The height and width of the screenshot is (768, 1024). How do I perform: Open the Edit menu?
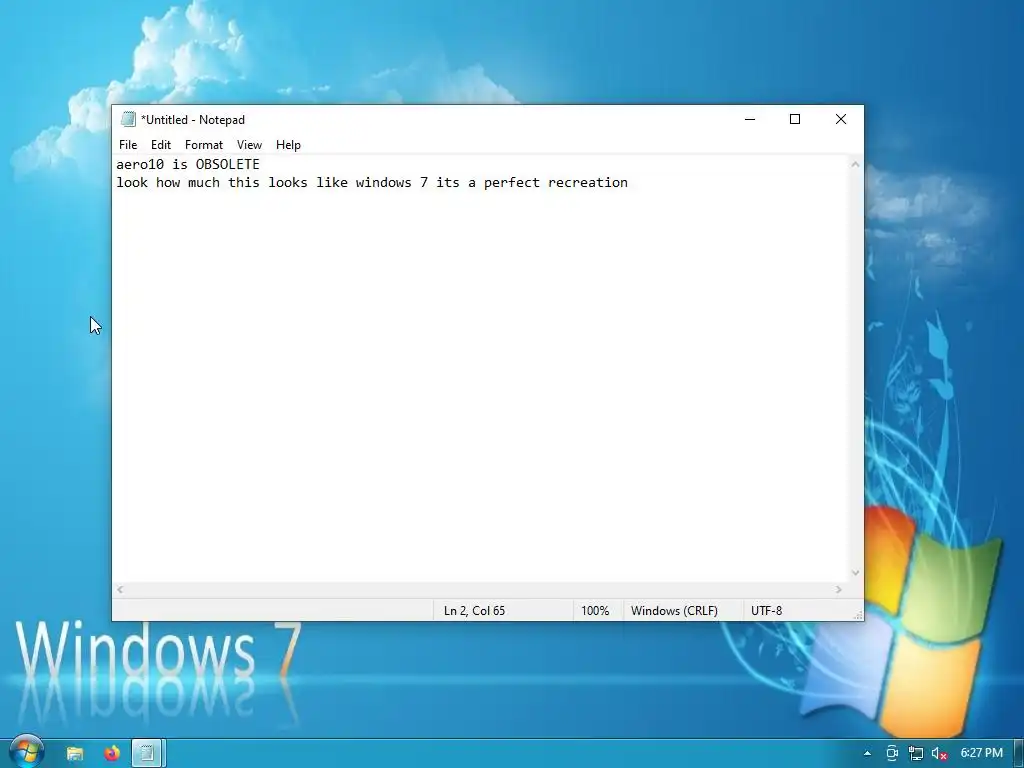point(161,145)
